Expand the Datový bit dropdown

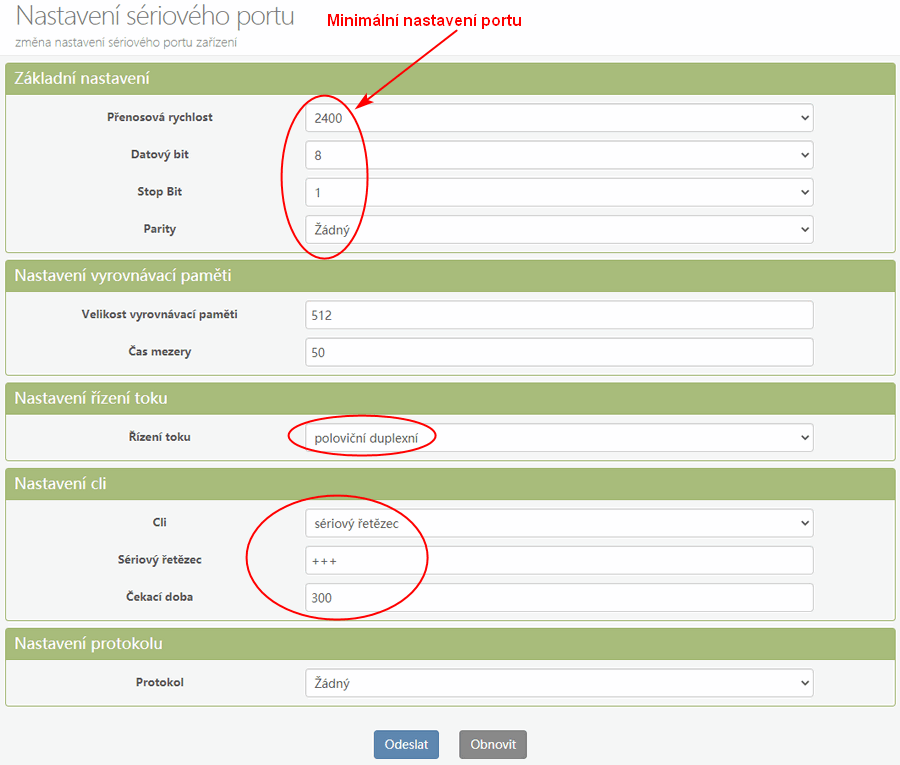click(x=559, y=155)
